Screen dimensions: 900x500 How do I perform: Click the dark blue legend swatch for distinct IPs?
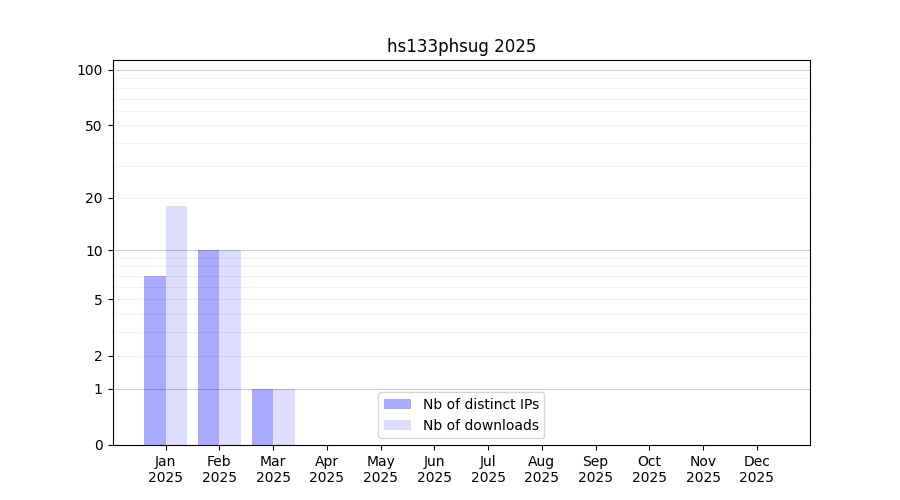click(x=397, y=404)
